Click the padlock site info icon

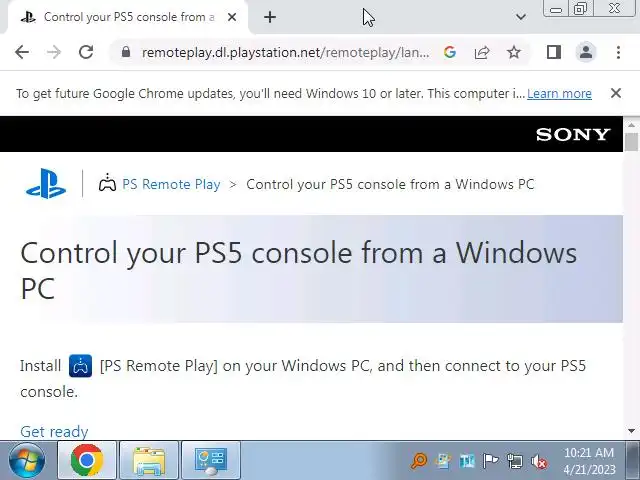point(126,52)
